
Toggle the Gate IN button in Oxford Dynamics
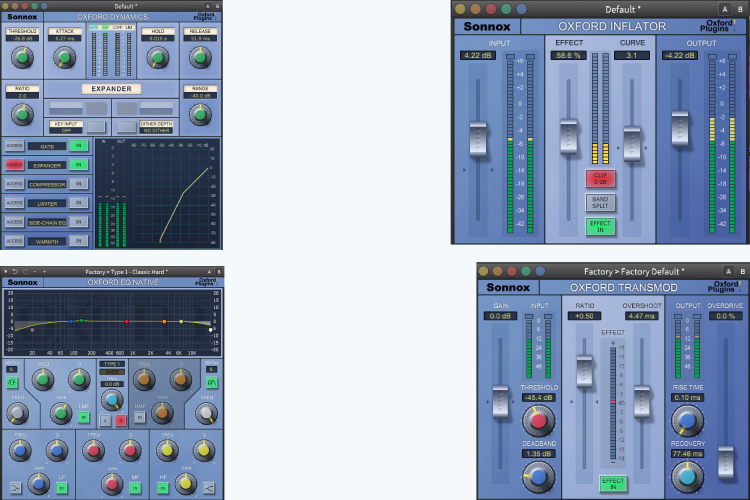click(x=78, y=145)
